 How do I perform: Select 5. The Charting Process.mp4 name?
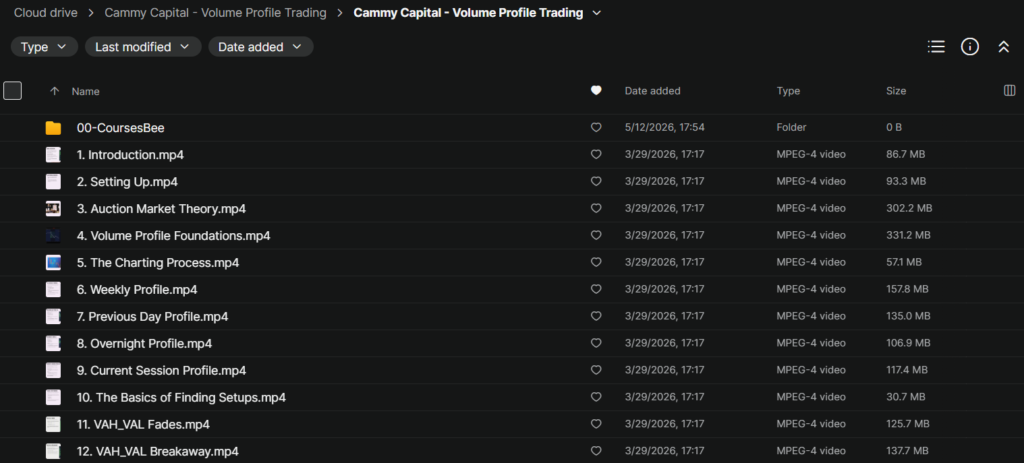tap(158, 263)
